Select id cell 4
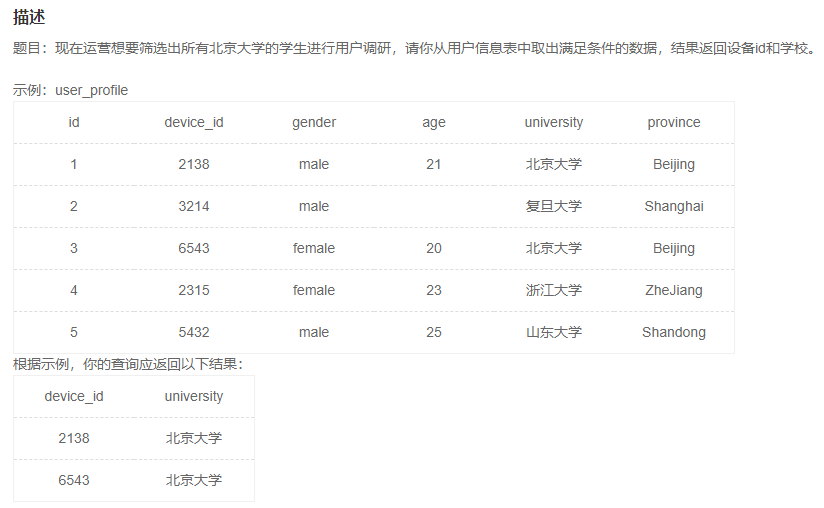 tap(74, 291)
